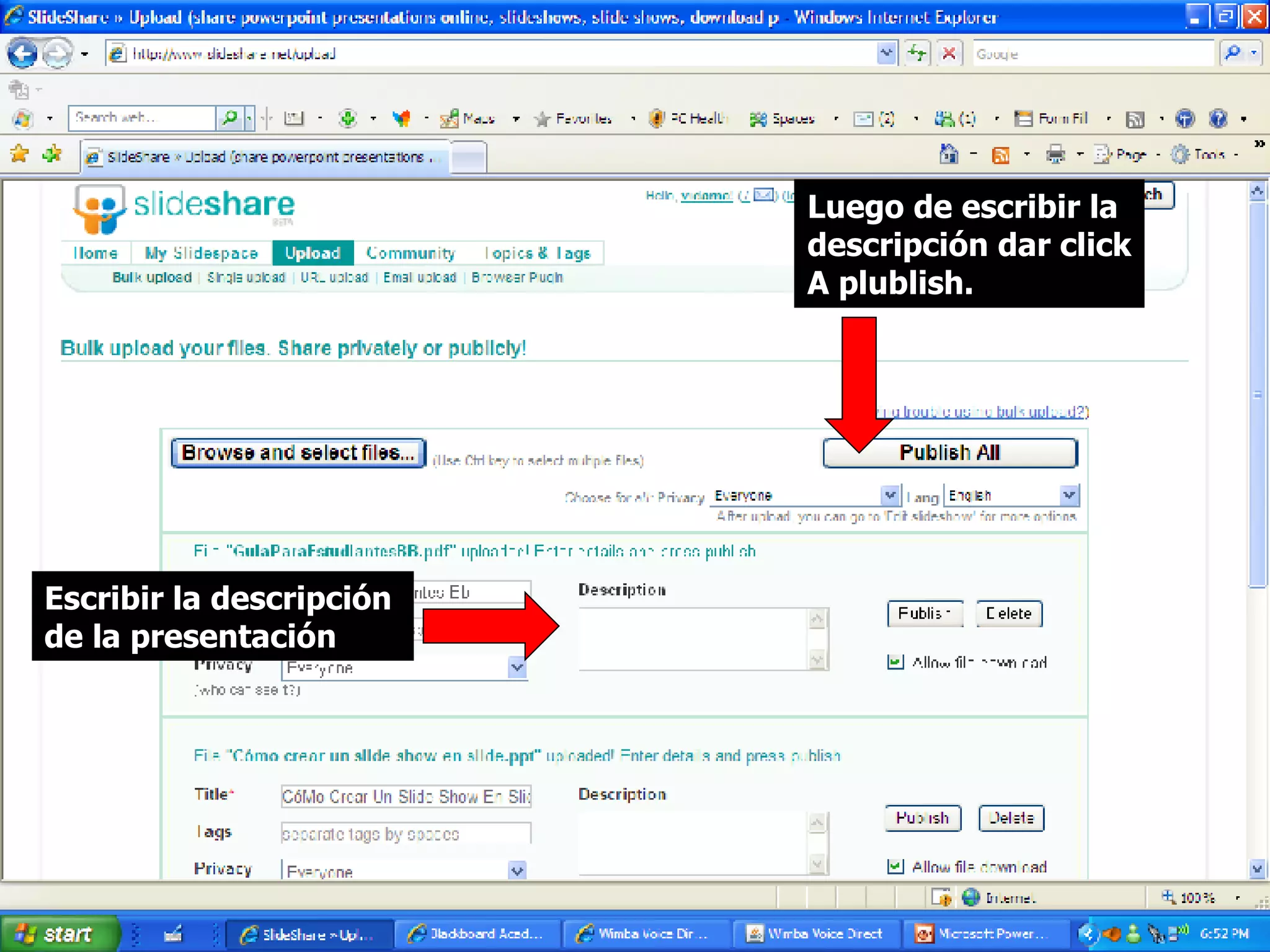Screen dimensions: 1270x952
Task: Open the Maps toolbar icon
Action: pos(449,118)
